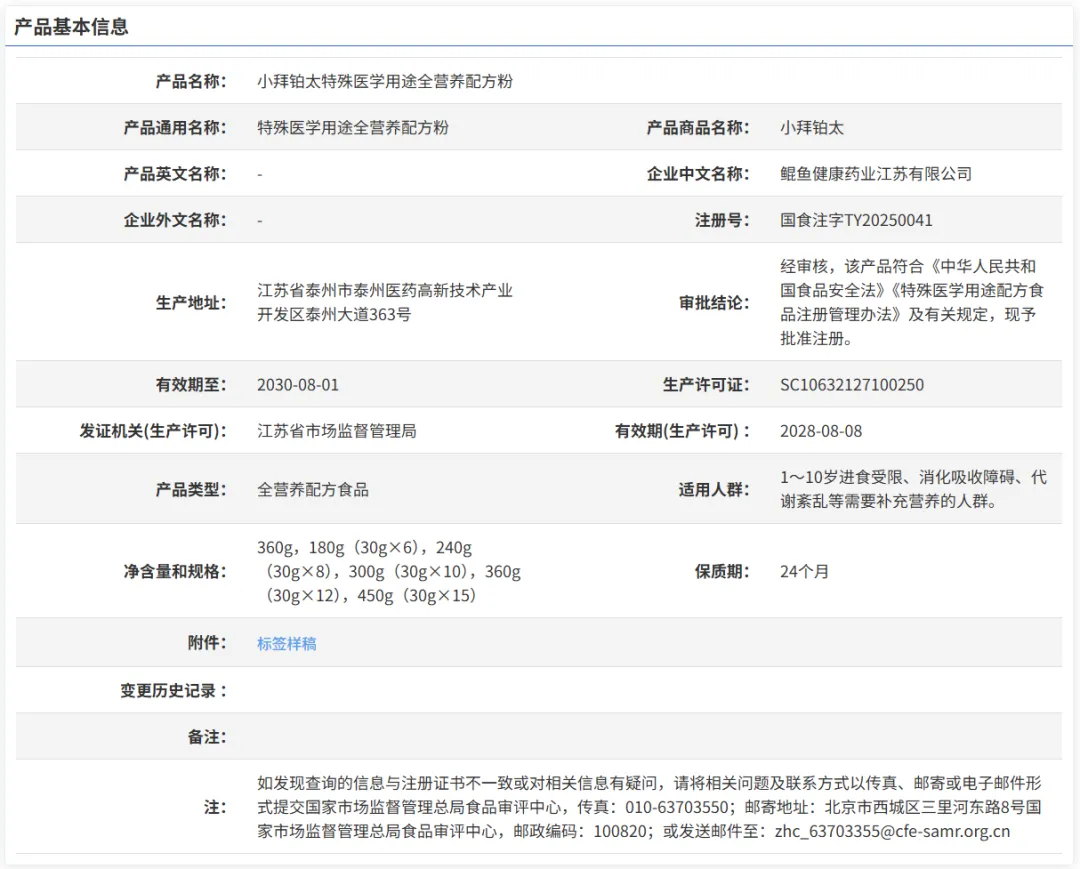The image size is (1080, 869).
Task: Click registration number 国食注字TY20250041
Action: pyautogui.click(x=855, y=220)
